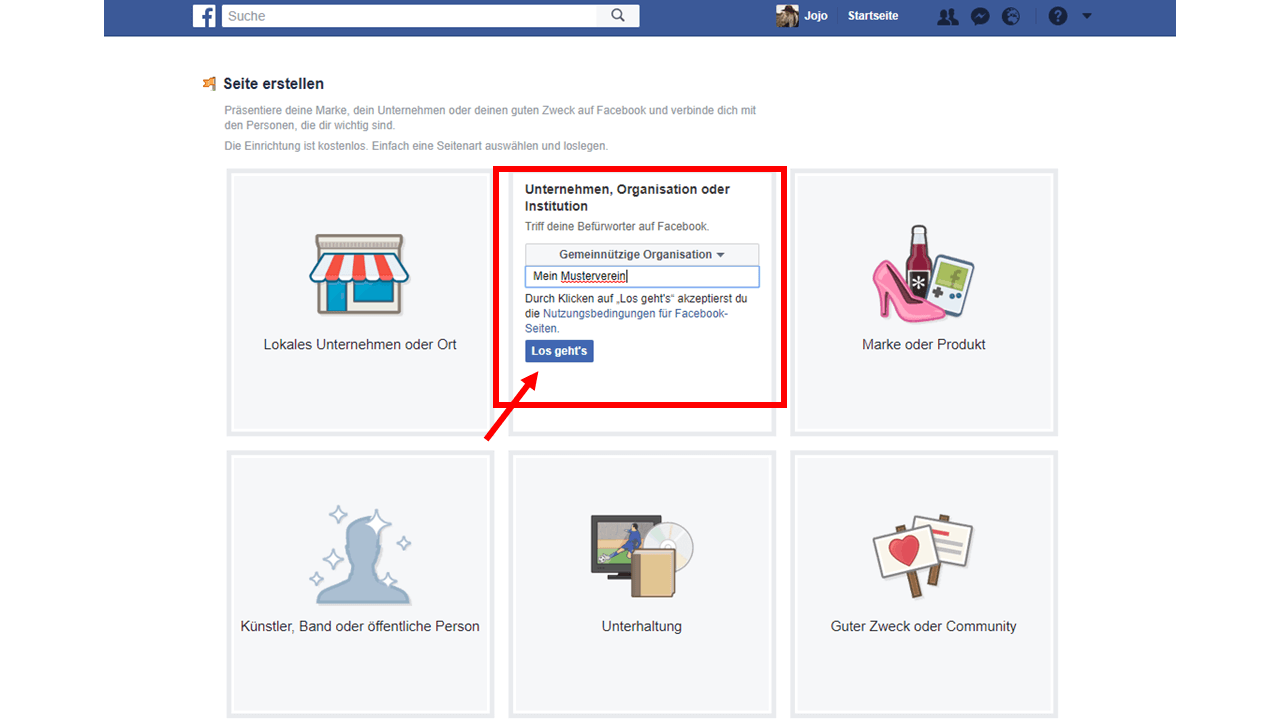Viewport: 1280px width, 720px height.
Task: Open the Jojo profile link
Action: click(x=816, y=16)
